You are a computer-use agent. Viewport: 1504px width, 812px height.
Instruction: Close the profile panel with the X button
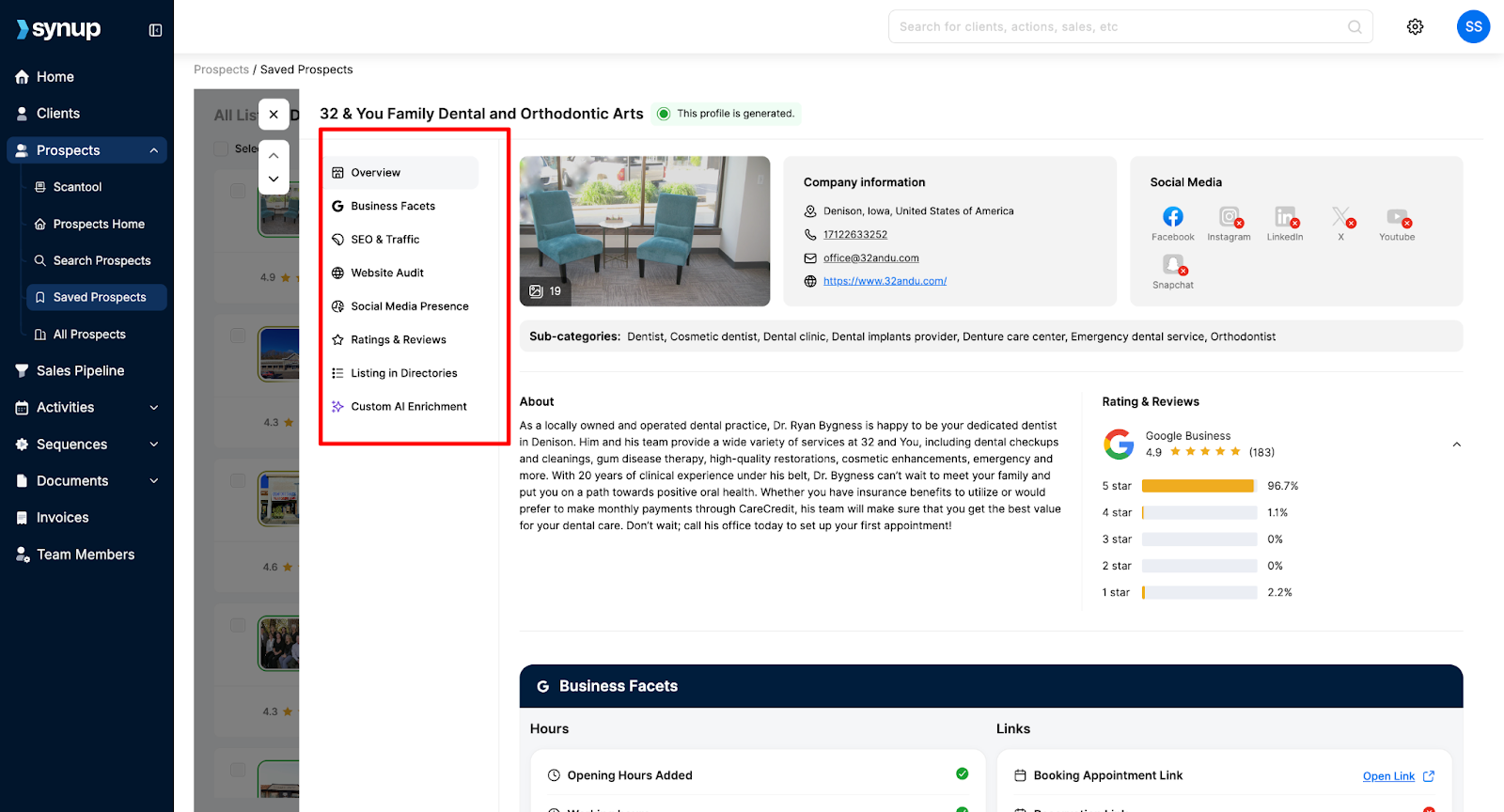(274, 115)
